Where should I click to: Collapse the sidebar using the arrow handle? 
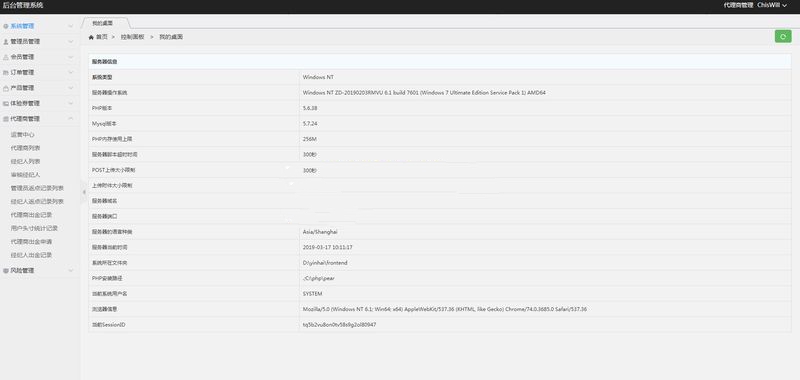coord(84,191)
